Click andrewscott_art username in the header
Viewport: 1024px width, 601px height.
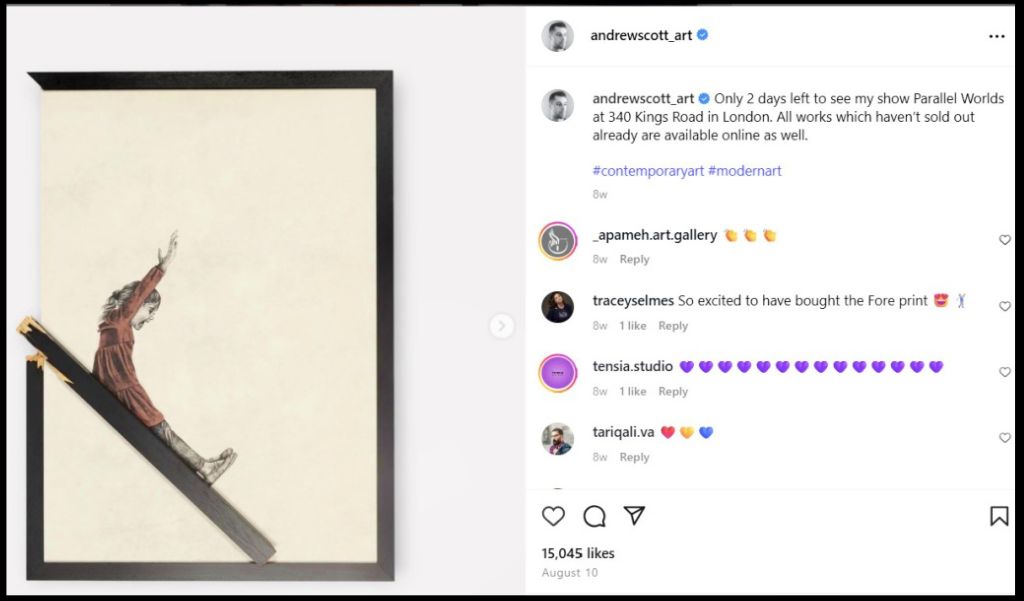point(640,36)
